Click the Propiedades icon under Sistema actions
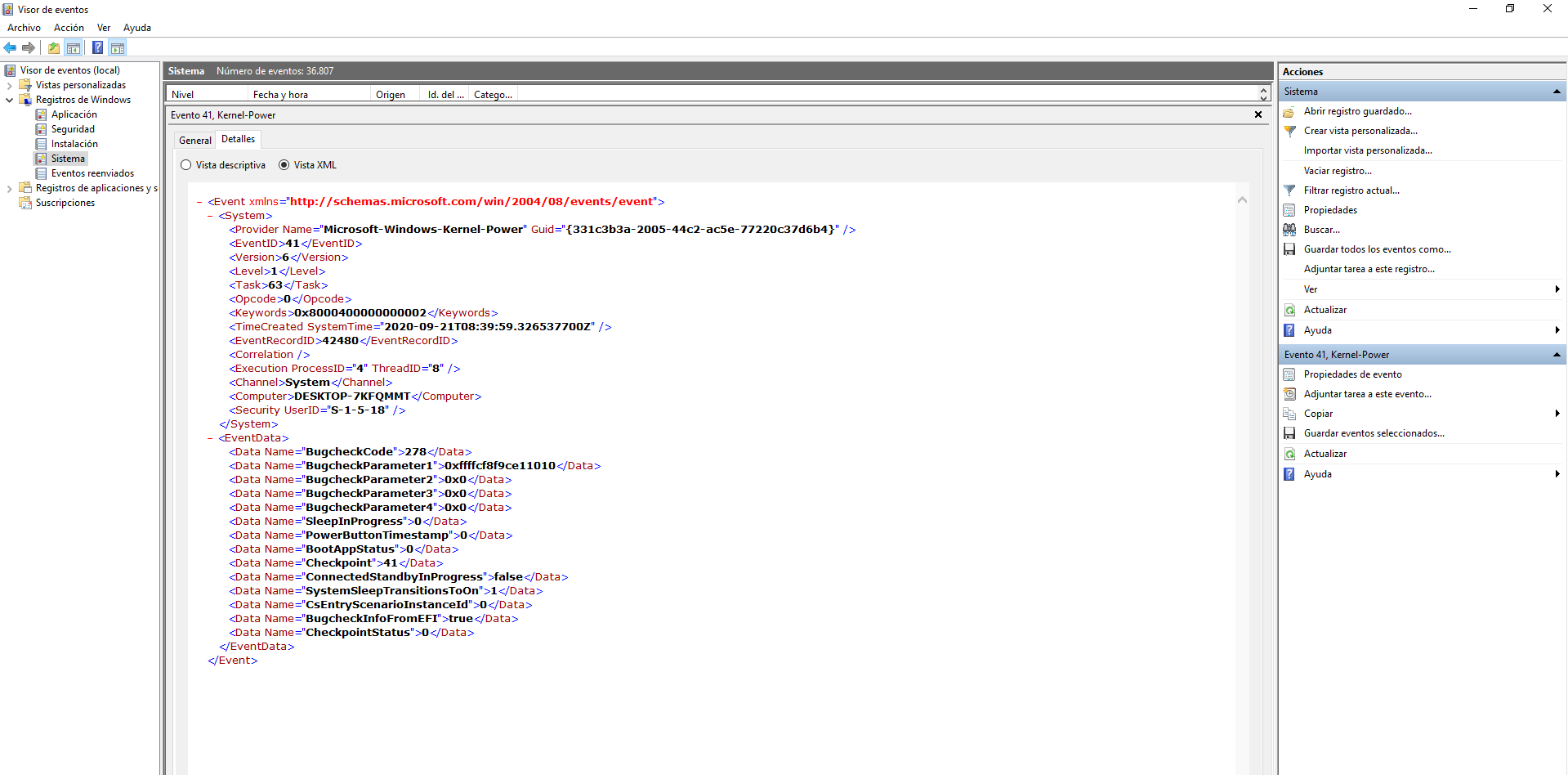 click(1289, 210)
